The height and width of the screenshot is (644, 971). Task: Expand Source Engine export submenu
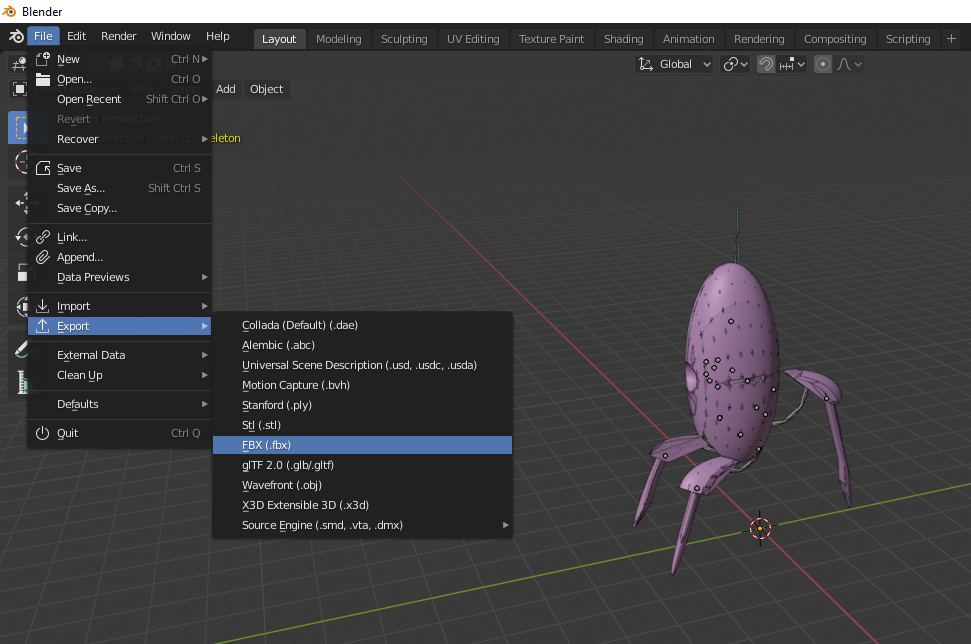pyautogui.click(x=505, y=525)
